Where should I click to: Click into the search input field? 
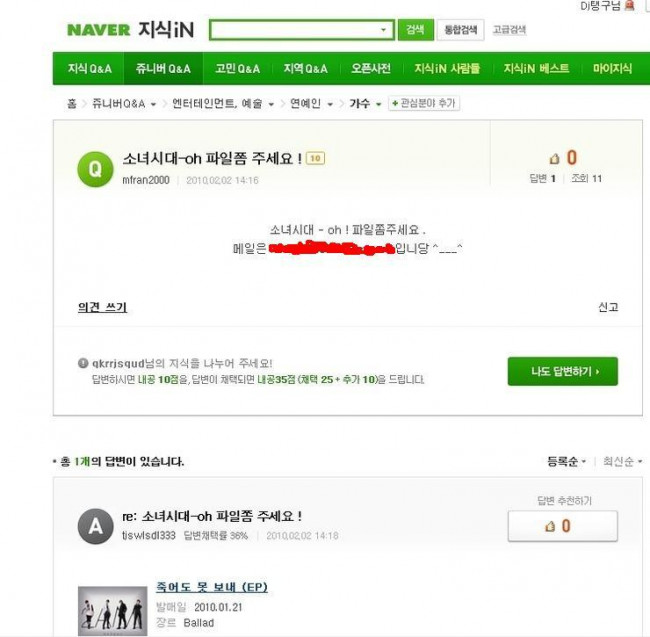tap(295, 30)
